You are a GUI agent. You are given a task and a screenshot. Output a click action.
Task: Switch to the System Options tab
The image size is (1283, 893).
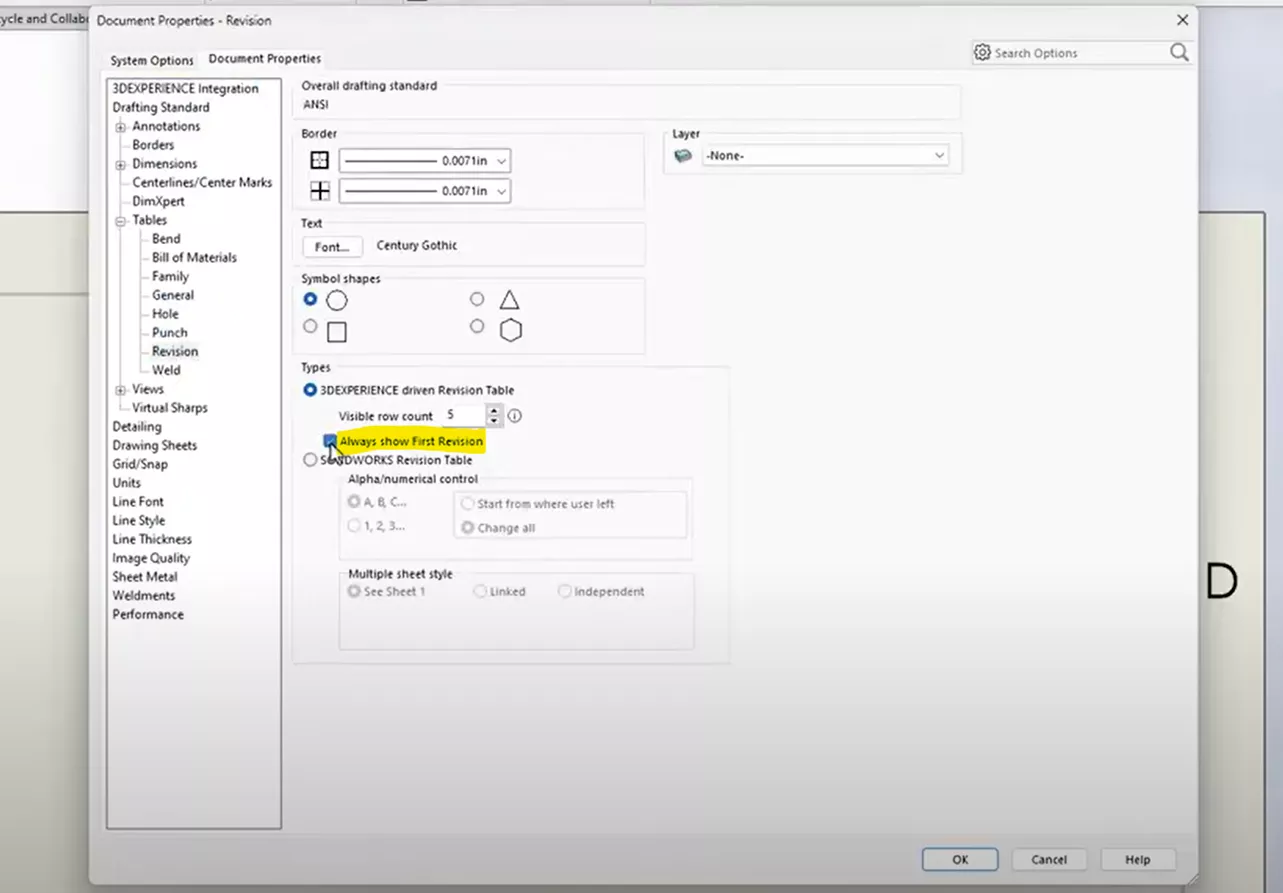point(152,60)
